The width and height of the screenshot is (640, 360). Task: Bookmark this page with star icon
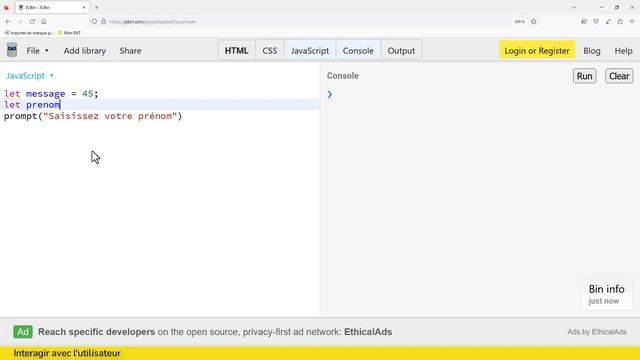click(533, 22)
